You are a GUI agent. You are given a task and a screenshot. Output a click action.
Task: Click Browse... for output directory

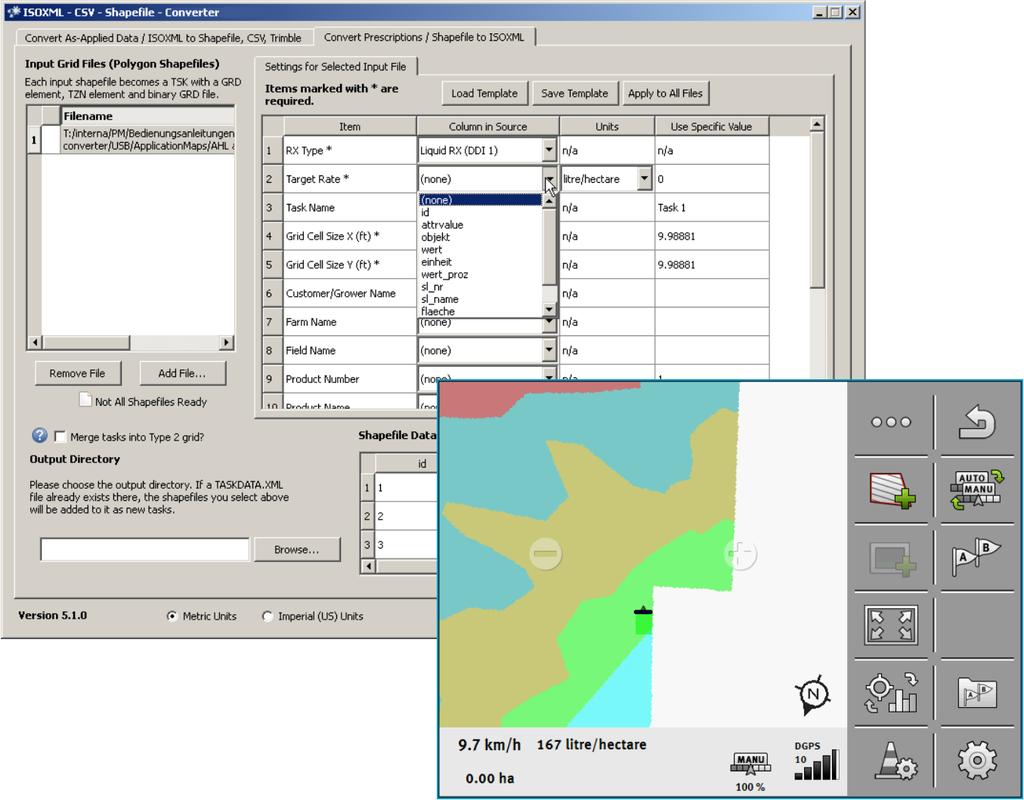(x=297, y=550)
